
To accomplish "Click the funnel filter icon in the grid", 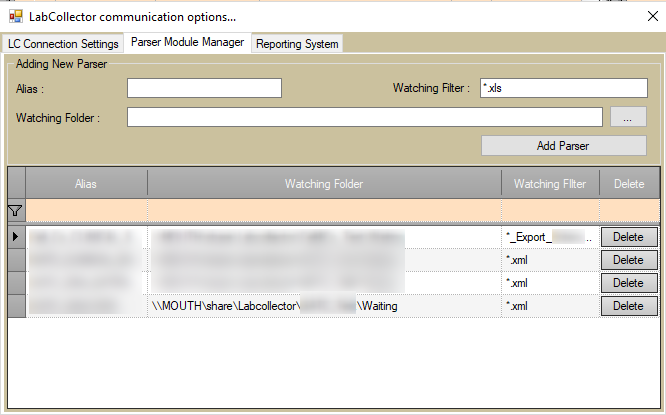I will pyautogui.click(x=15, y=211).
